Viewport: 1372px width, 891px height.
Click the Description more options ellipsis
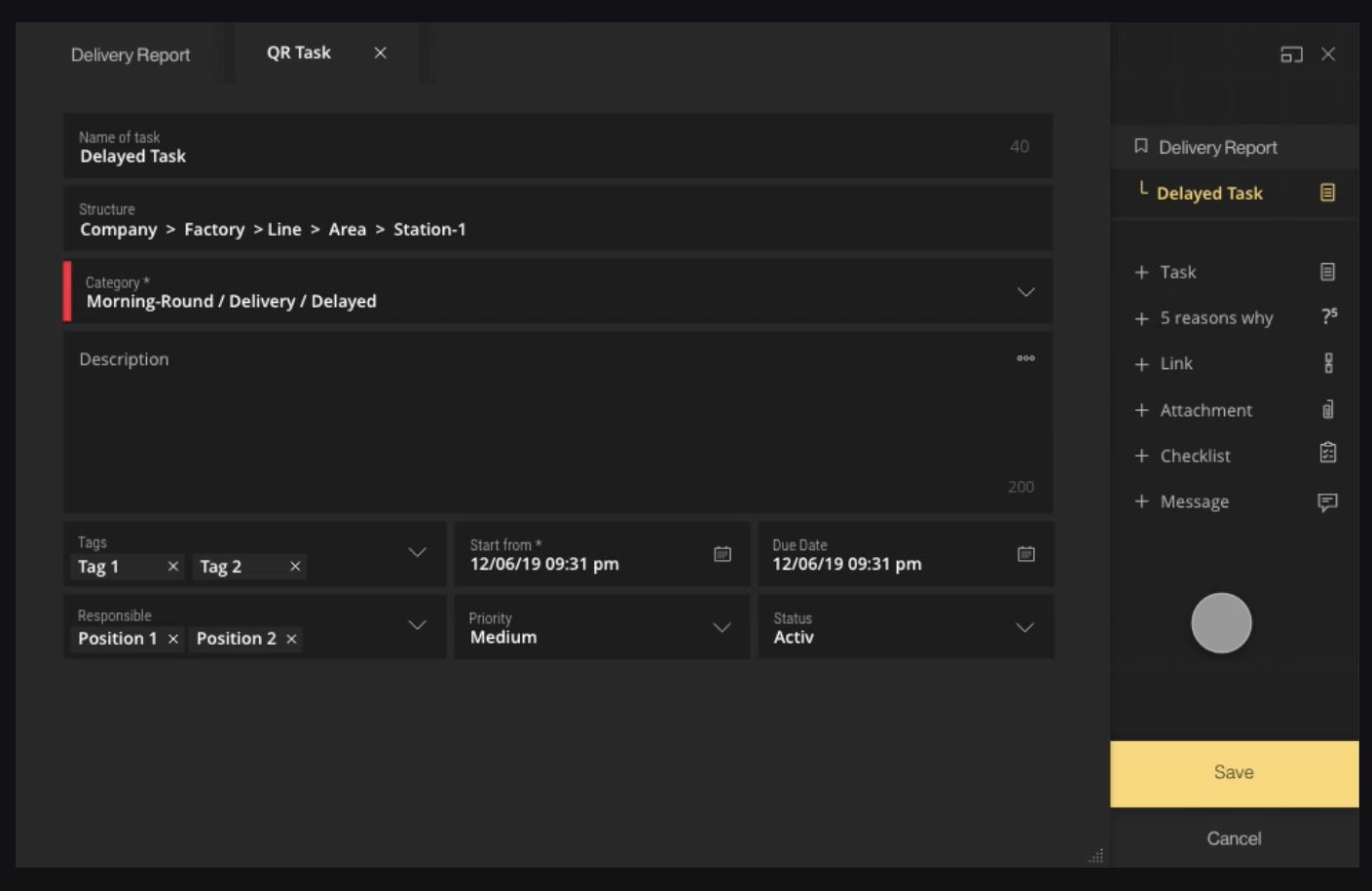(x=1025, y=358)
